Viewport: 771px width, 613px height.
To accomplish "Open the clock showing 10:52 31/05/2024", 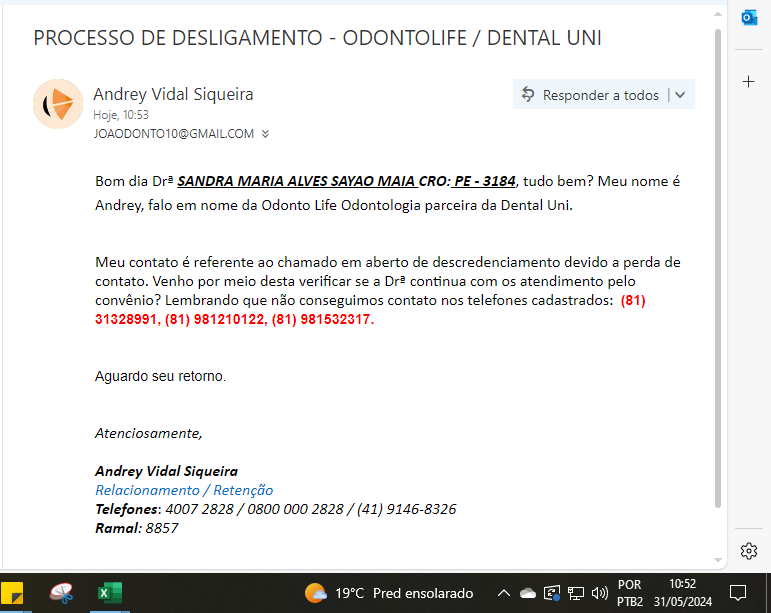I will point(682,593).
